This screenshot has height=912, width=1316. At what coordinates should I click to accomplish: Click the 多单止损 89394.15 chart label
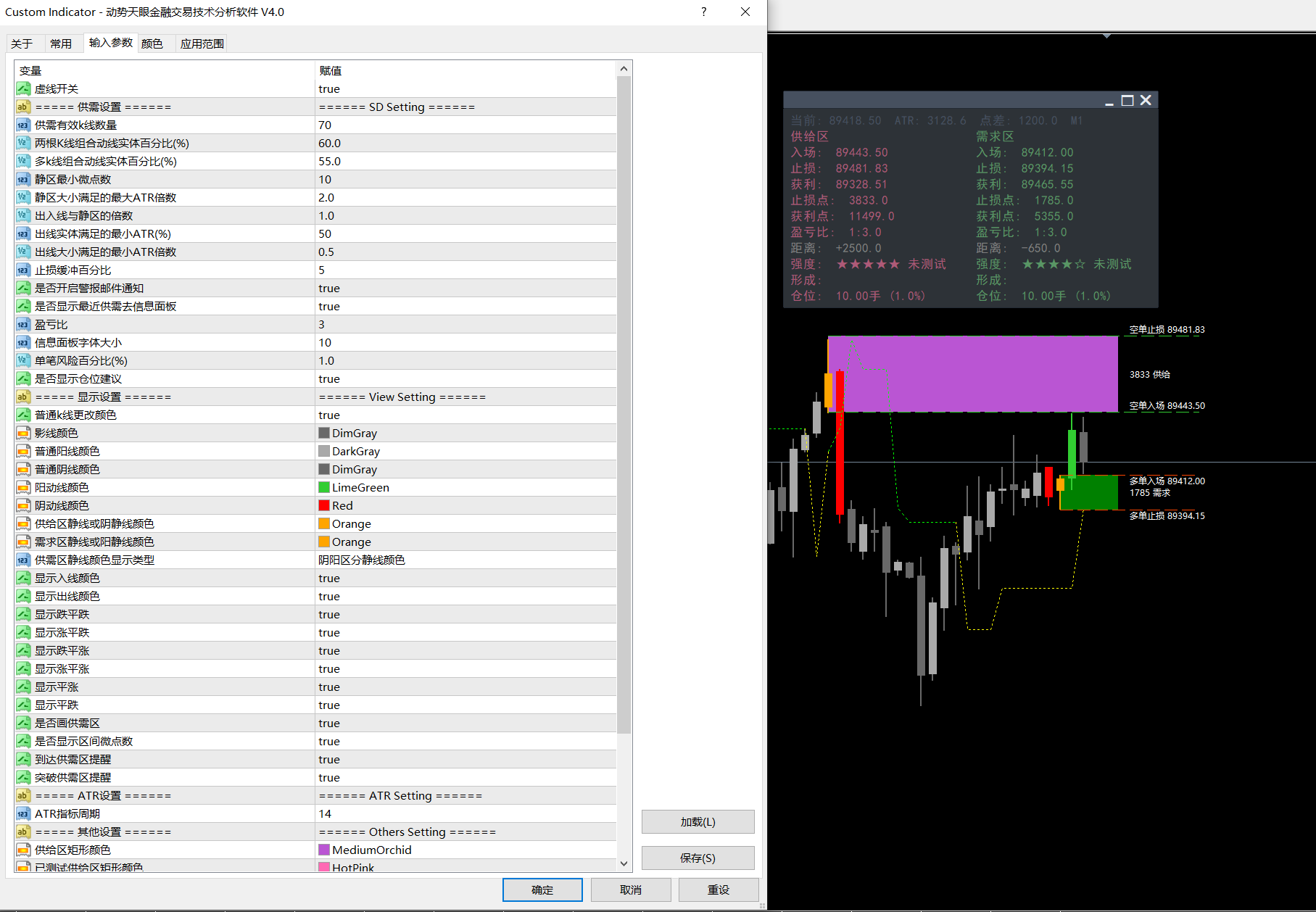(1167, 516)
